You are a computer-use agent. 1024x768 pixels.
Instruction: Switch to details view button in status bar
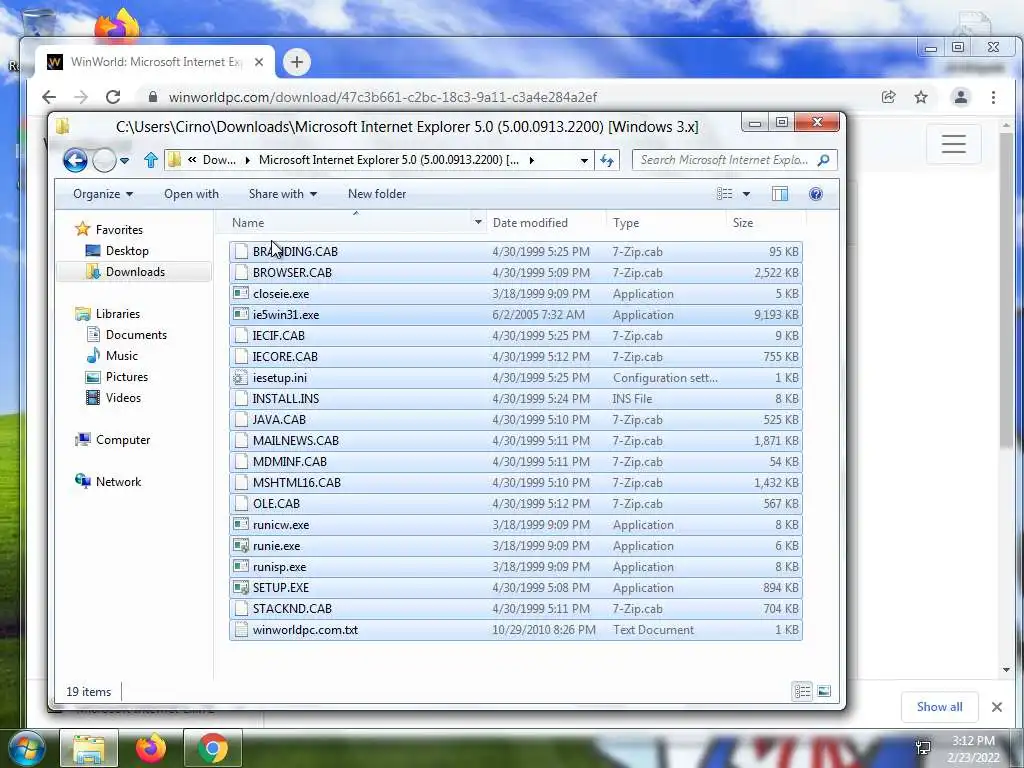click(803, 691)
